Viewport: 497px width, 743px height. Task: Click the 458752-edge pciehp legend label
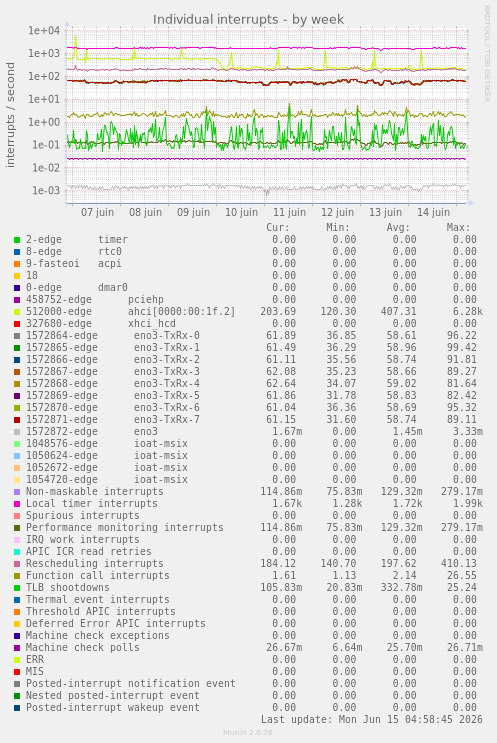(95, 299)
